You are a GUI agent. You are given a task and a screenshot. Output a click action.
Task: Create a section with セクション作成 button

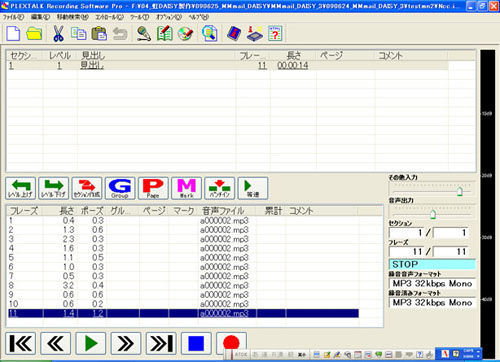click(x=87, y=188)
